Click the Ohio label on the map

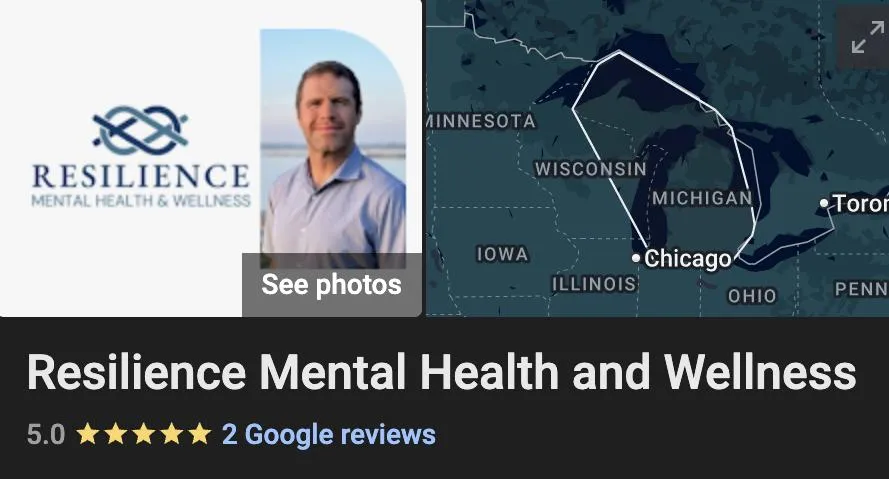click(752, 295)
